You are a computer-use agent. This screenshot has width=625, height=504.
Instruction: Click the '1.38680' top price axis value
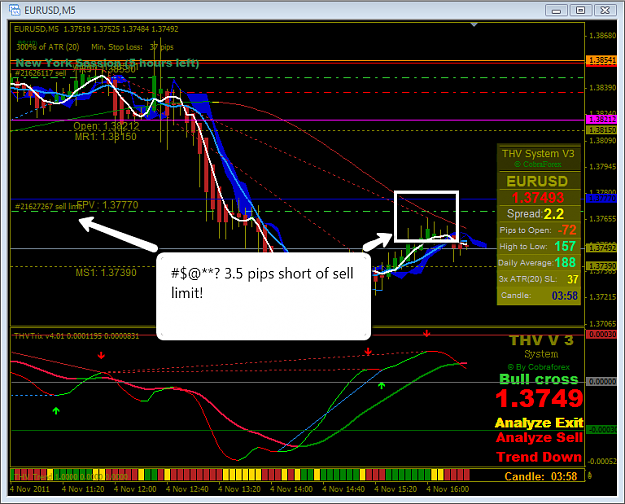(603, 36)
